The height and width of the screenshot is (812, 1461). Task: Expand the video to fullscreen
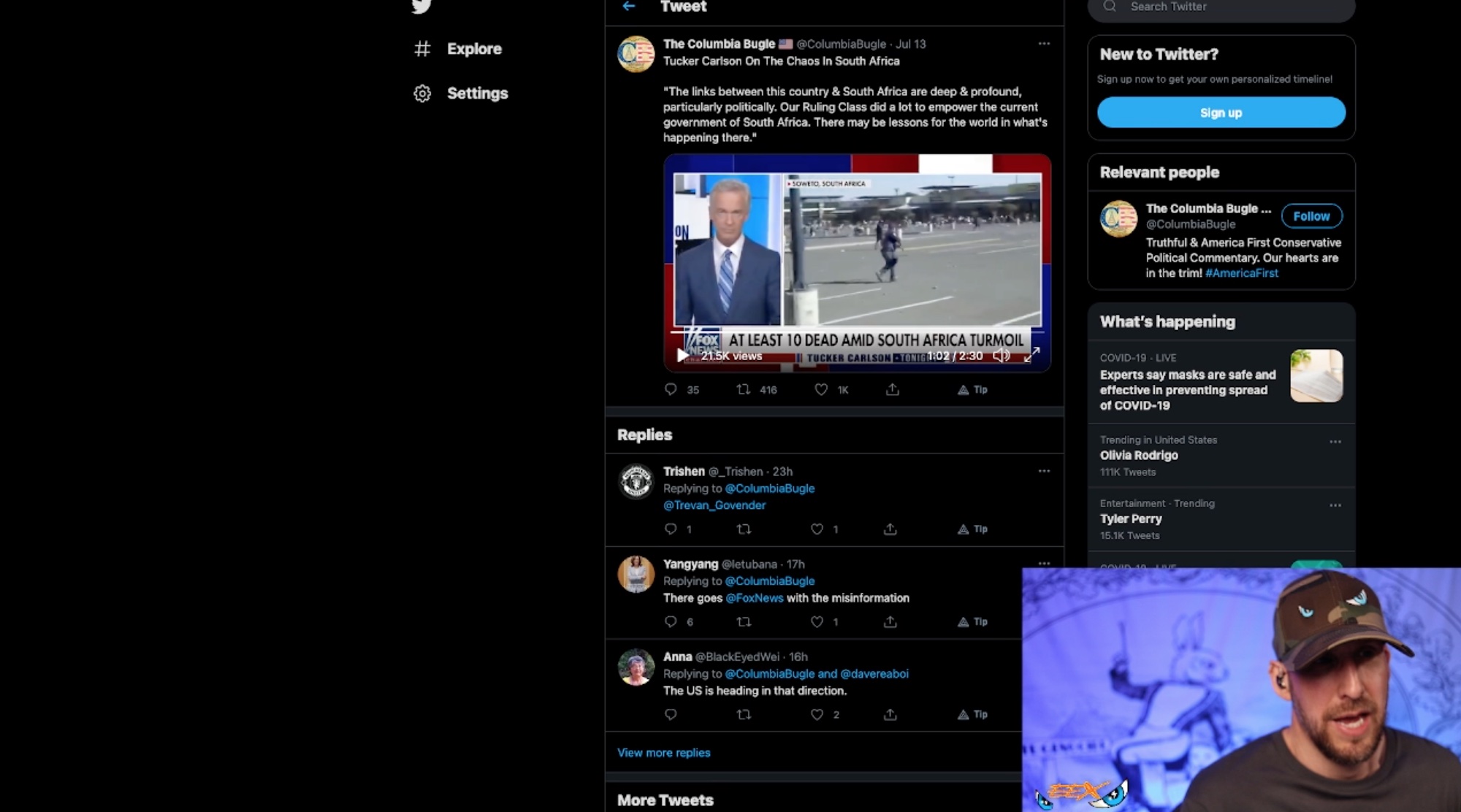(1031, 356)
